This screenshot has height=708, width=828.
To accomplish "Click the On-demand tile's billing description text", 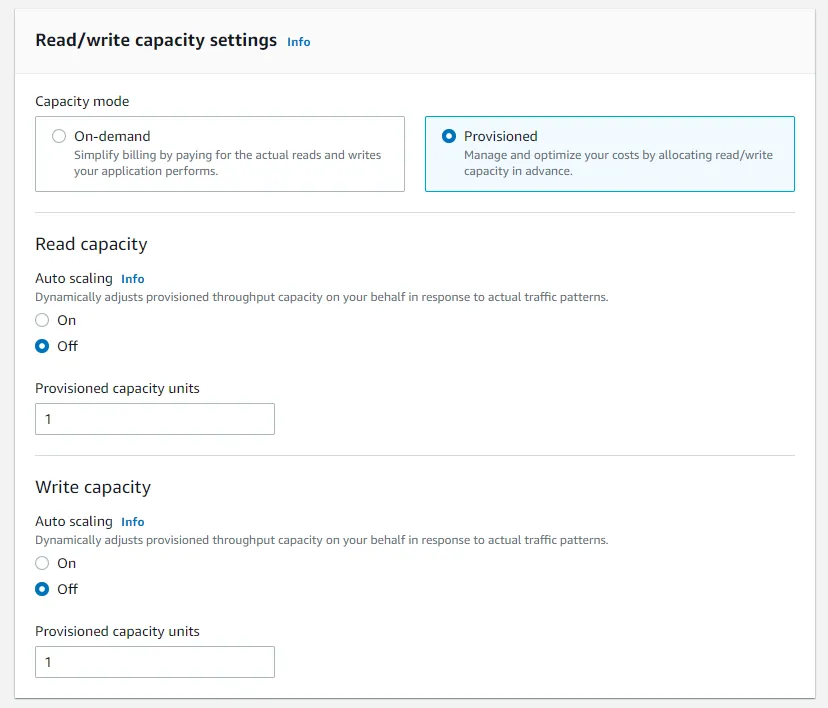I will [227, 163].
